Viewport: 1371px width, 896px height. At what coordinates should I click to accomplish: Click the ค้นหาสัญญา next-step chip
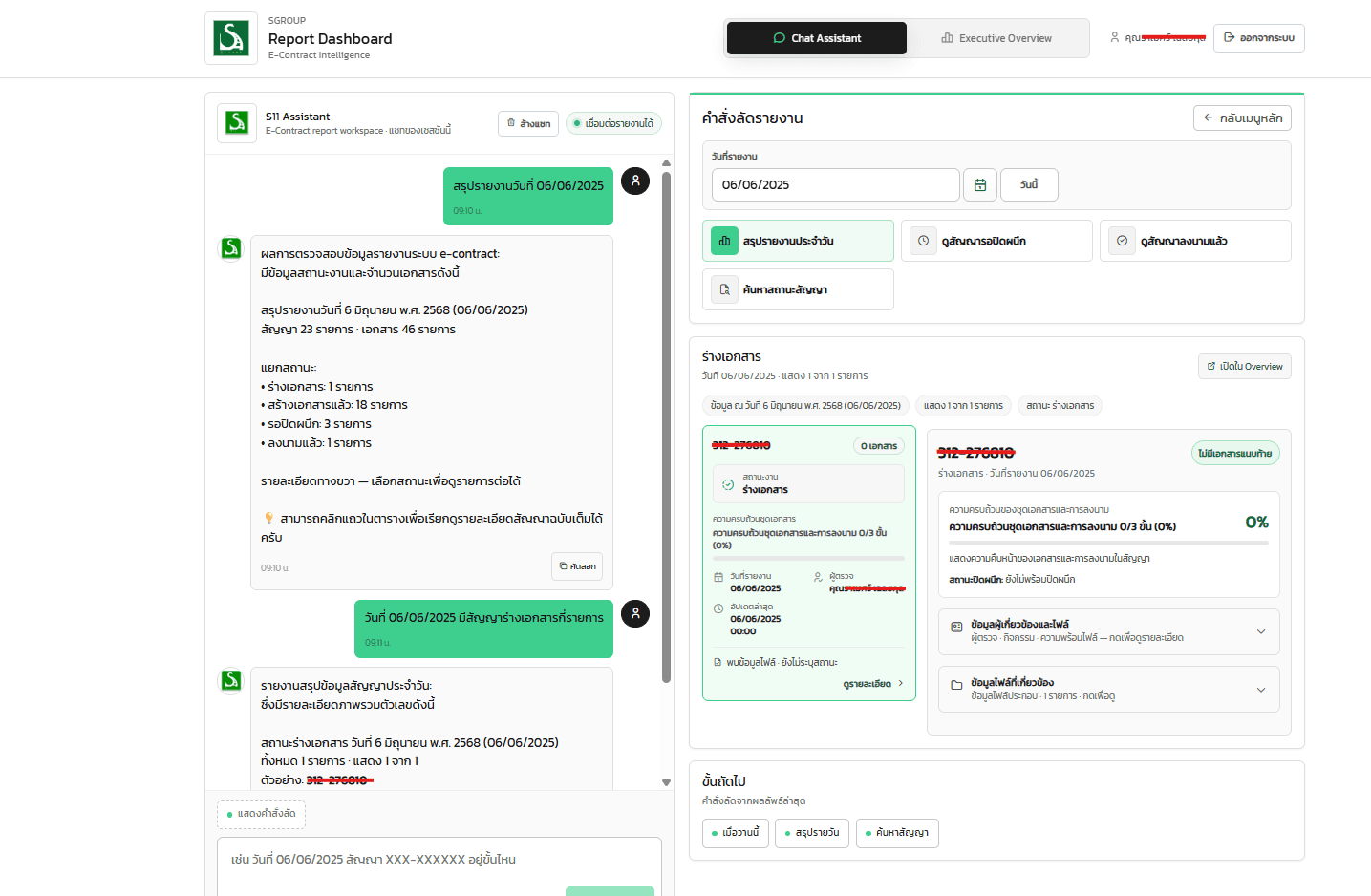(897, 833)
